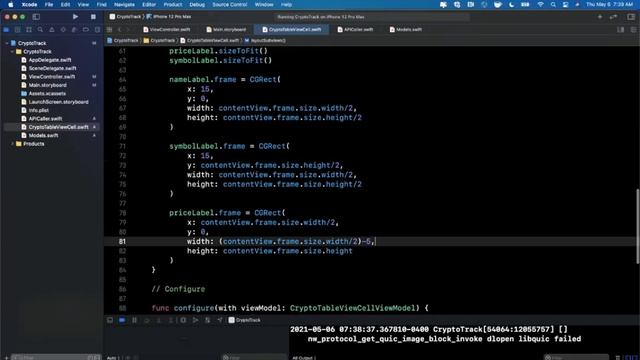
Task: Open Assets.xcassets in navigator
Action: 47,93
